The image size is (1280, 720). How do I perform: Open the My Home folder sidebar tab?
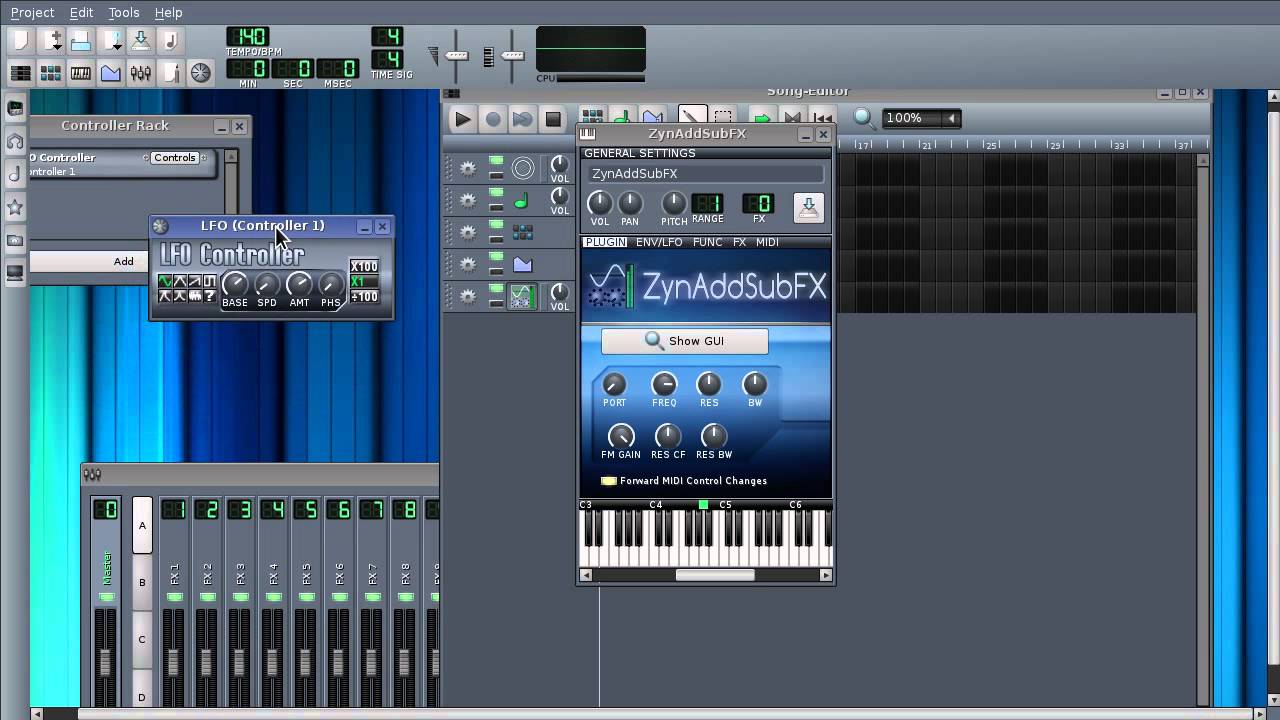[x=15, y=240]
